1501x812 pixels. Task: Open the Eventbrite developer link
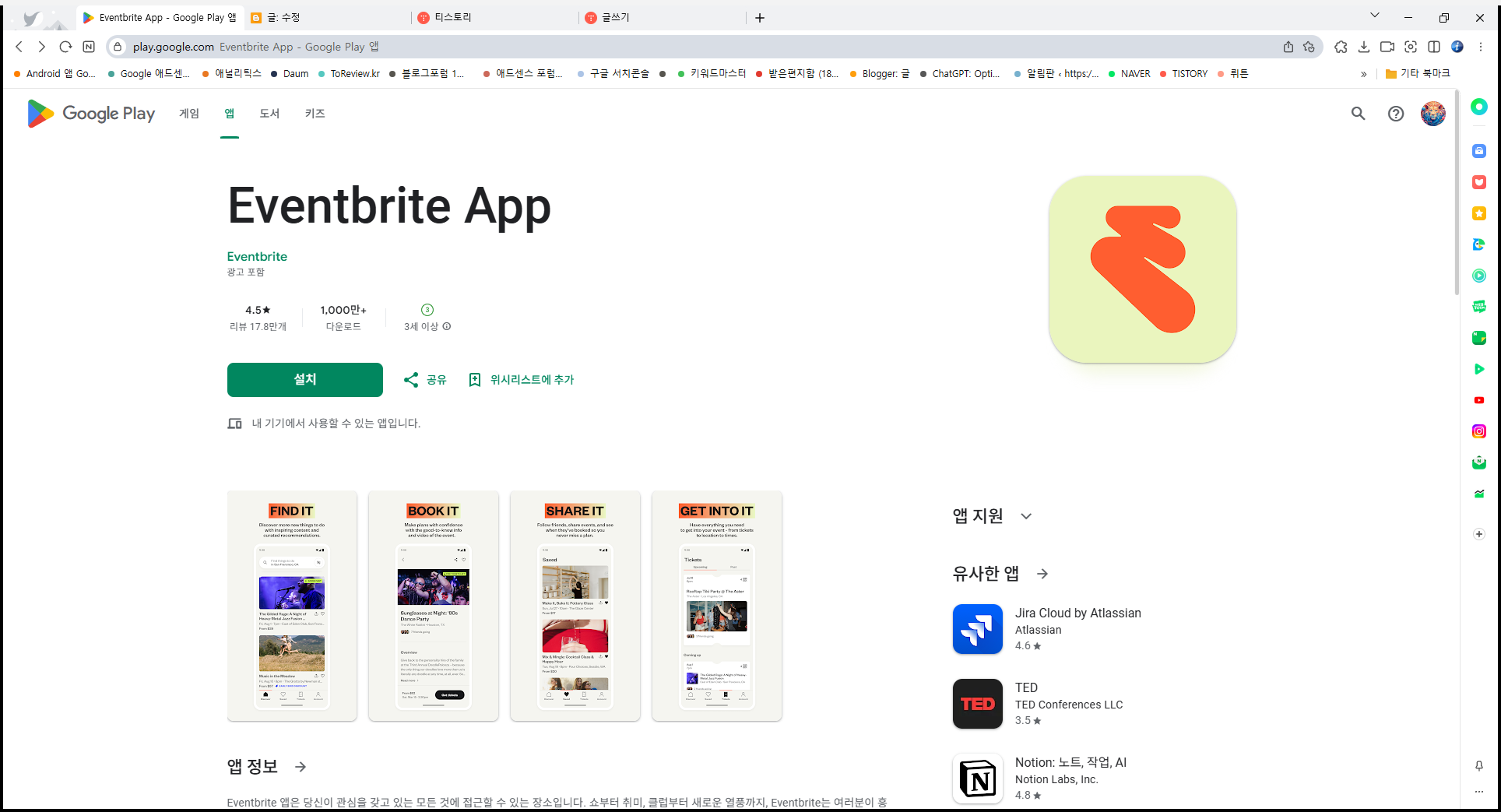tap(257, 256)
